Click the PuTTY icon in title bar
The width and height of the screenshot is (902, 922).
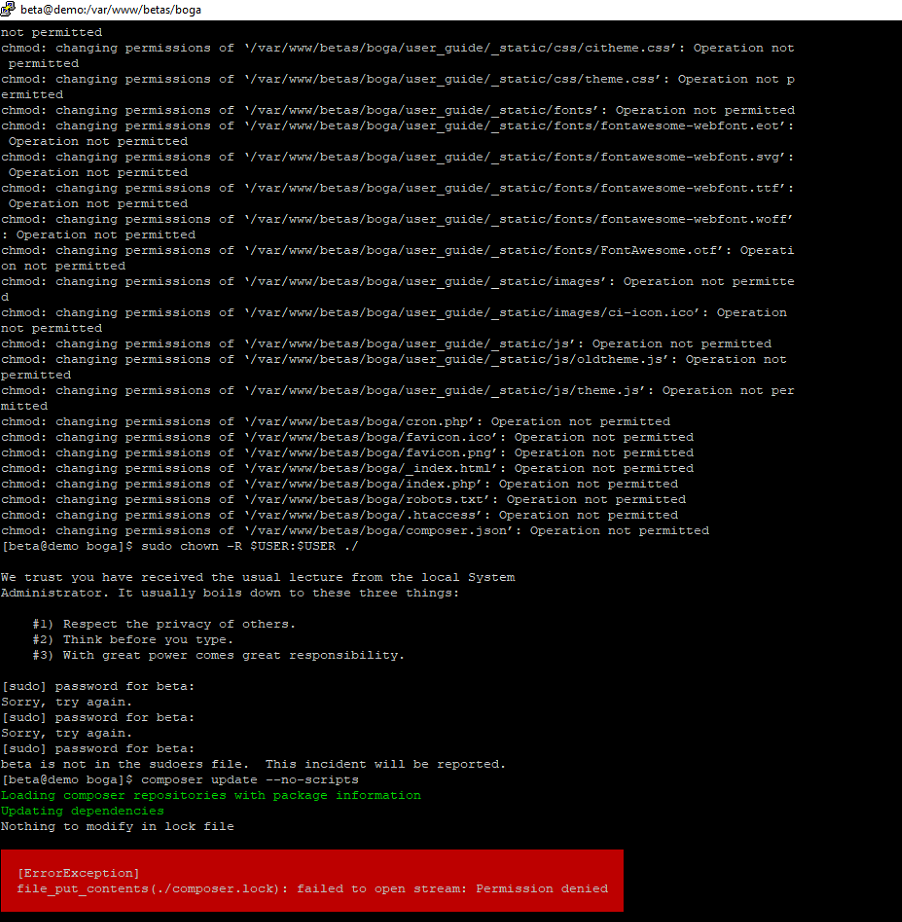point(9,9)
